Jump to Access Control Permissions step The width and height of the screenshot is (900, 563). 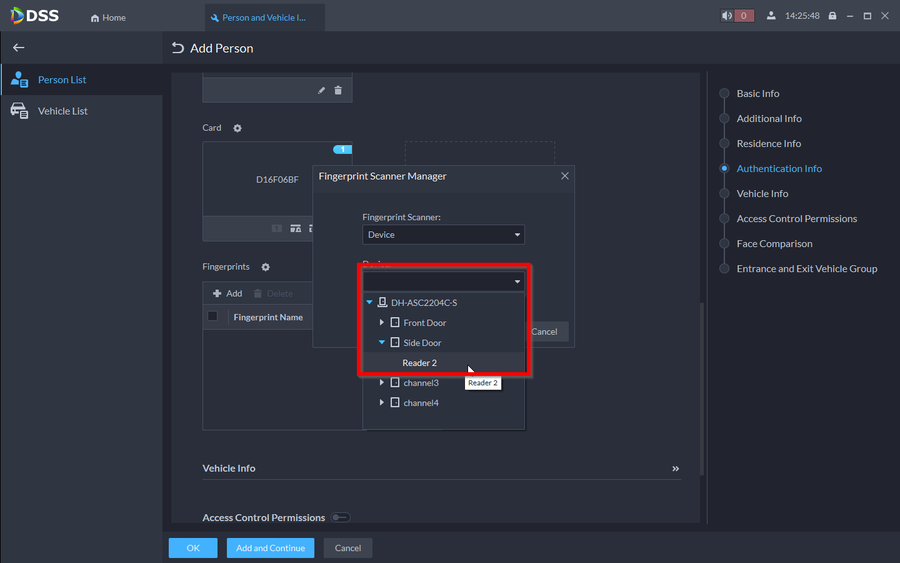pyautogui.click(x=797, y=219)
